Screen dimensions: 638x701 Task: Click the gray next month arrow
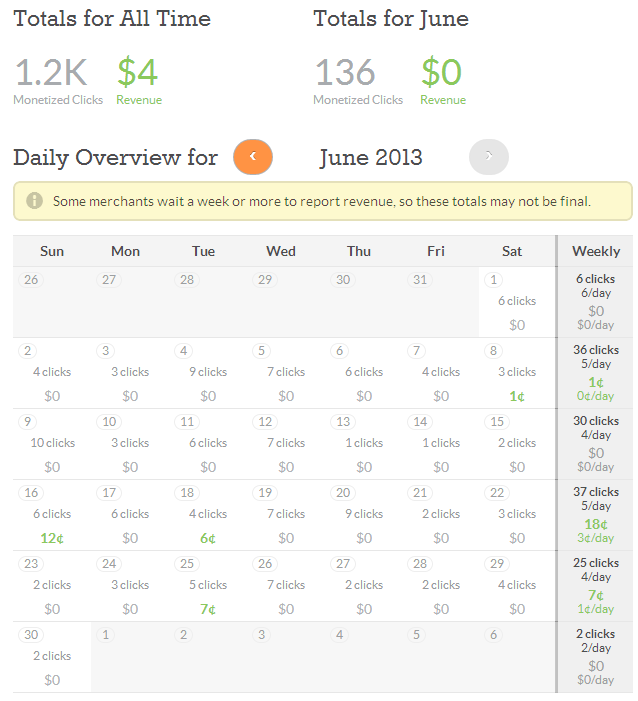click(x=489, y=157)
